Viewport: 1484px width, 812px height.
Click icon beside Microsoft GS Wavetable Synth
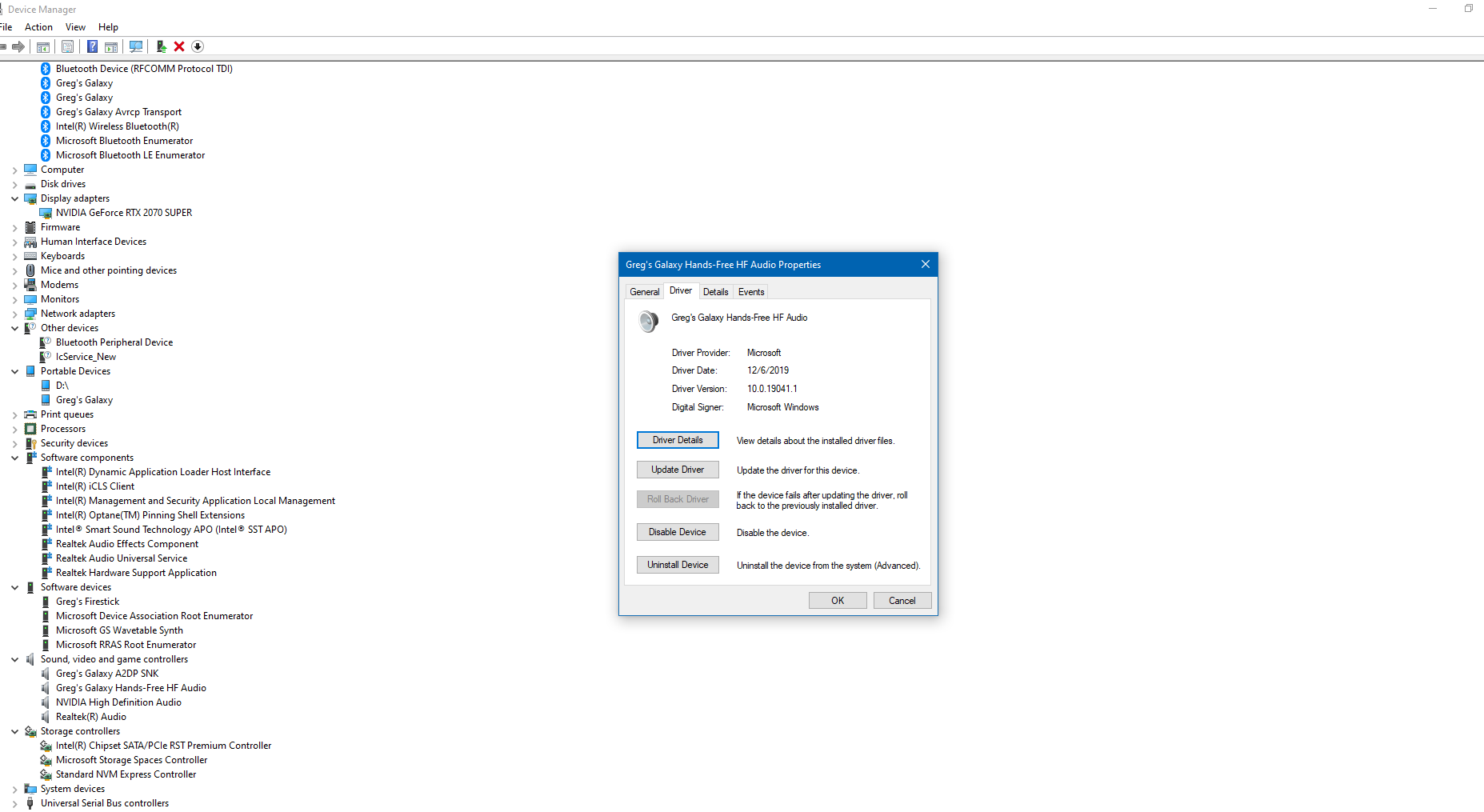coord(46,630)
